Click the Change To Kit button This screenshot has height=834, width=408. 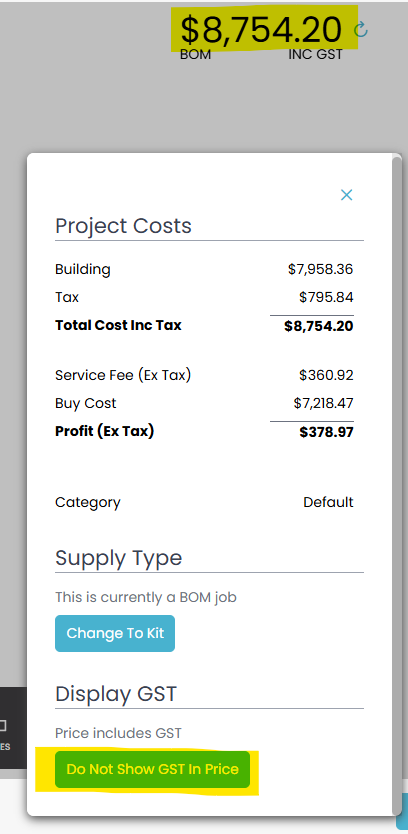click(x=115, y=633)
